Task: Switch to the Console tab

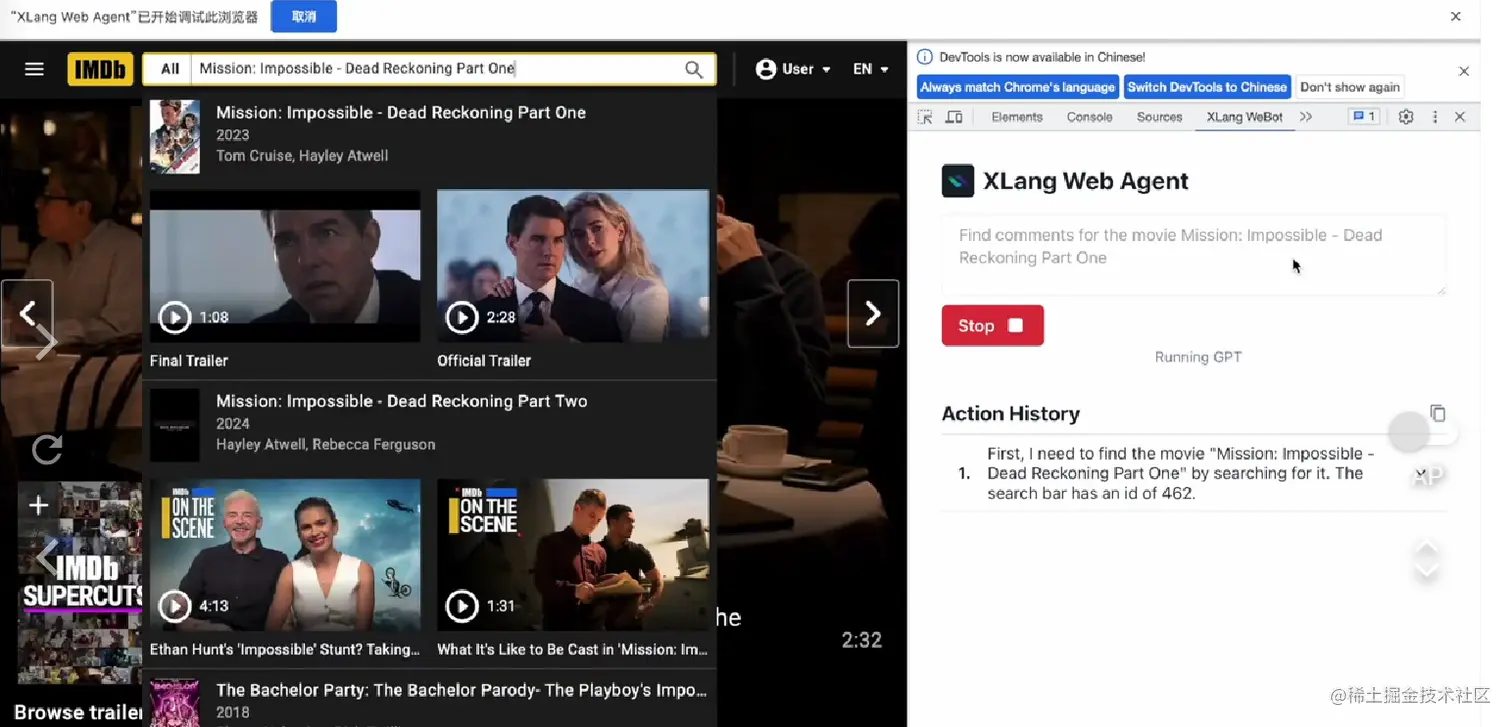Action: (x=1090, y=117)
